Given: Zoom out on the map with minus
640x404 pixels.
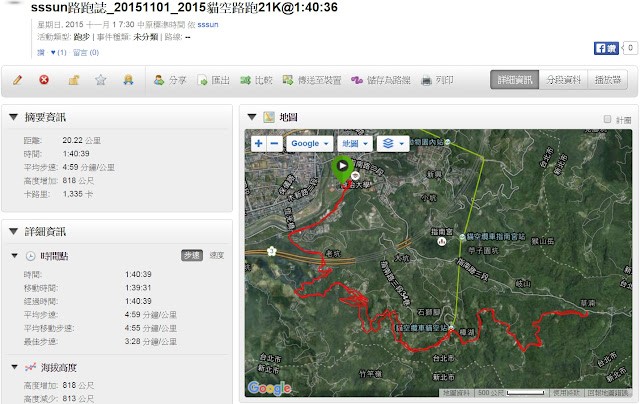Looking at the screenshot, I should [x=274, y=144].
